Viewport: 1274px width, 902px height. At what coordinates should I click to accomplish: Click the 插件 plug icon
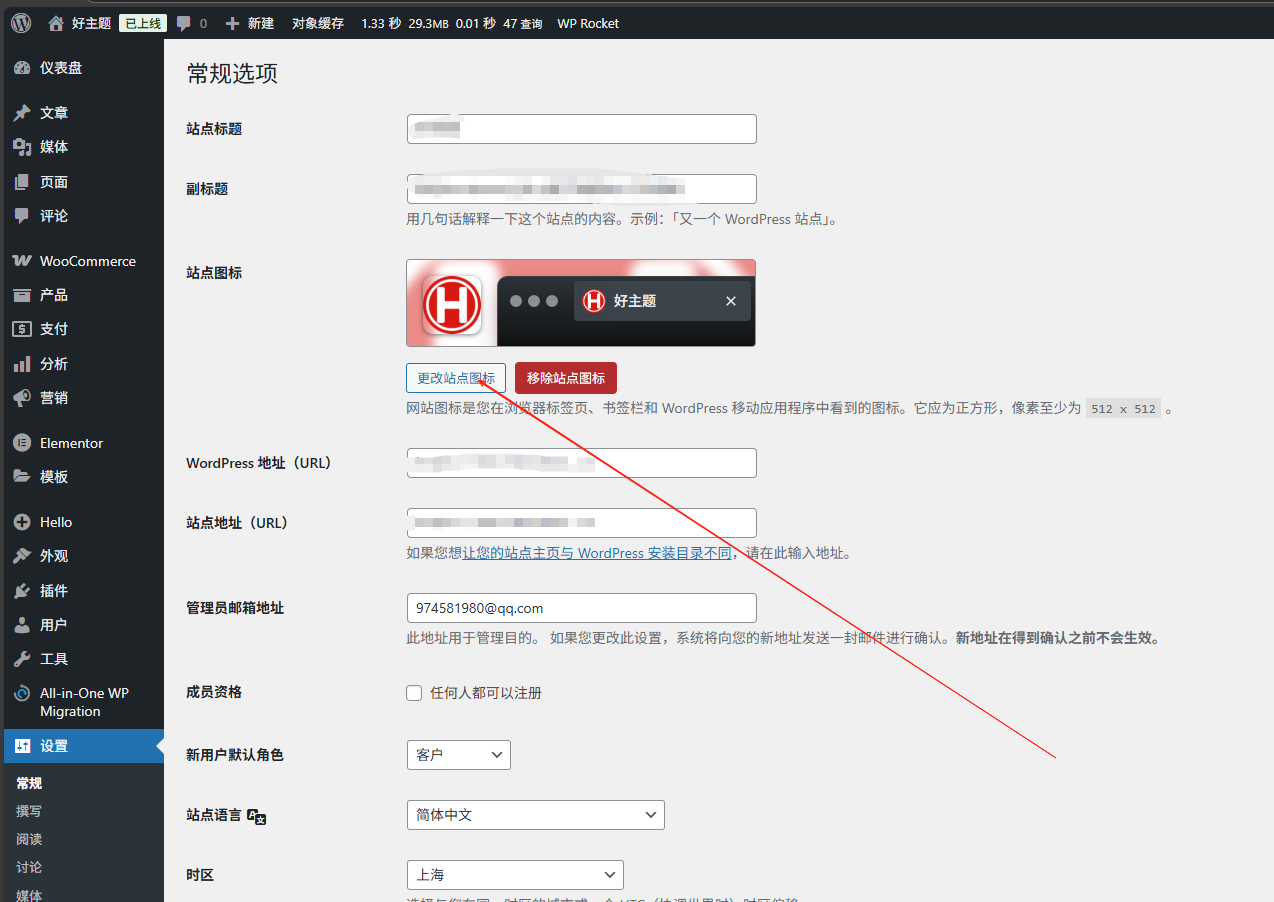[x=22, y=591]
